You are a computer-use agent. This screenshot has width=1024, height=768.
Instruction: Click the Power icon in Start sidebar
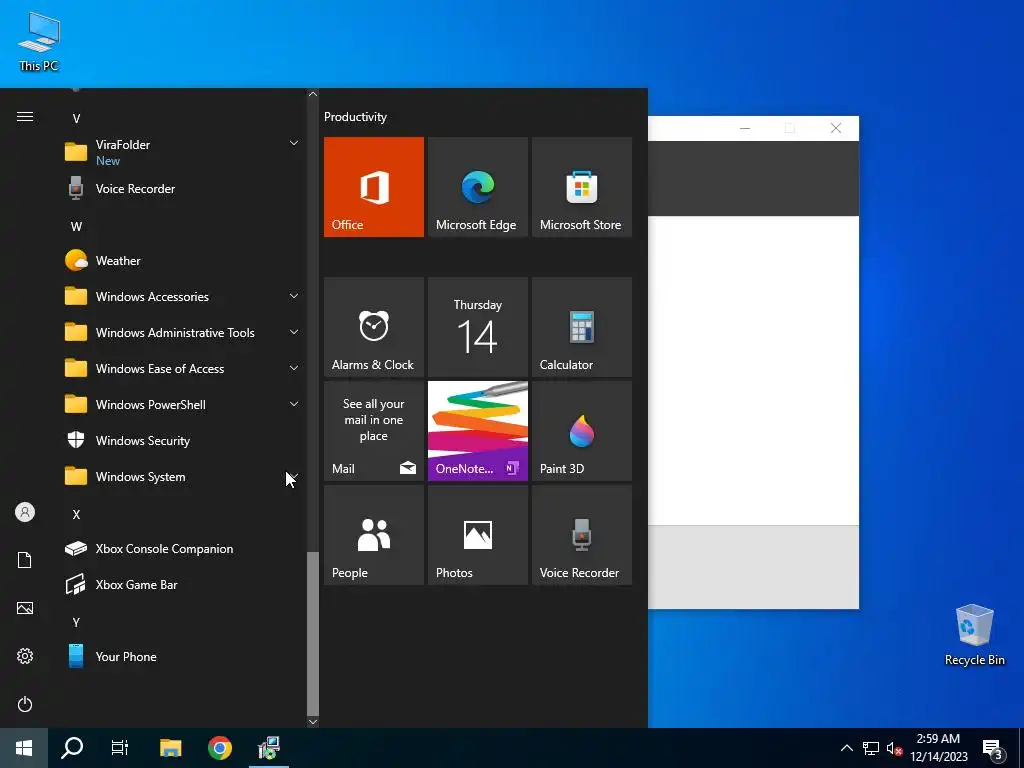point(25,704)
